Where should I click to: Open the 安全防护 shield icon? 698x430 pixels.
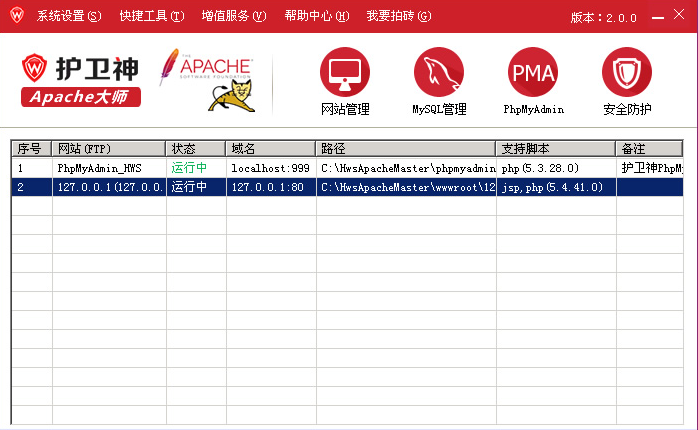point(627,72)
